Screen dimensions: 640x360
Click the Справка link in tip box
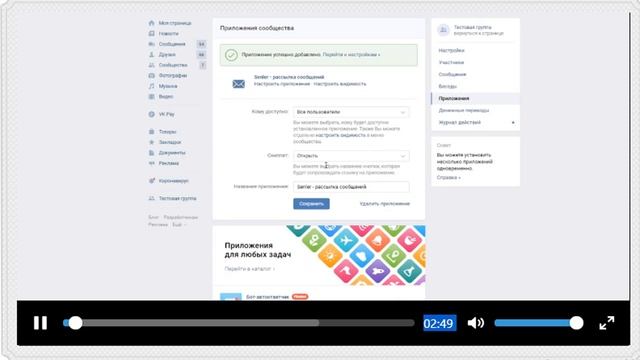click(448, 178)
